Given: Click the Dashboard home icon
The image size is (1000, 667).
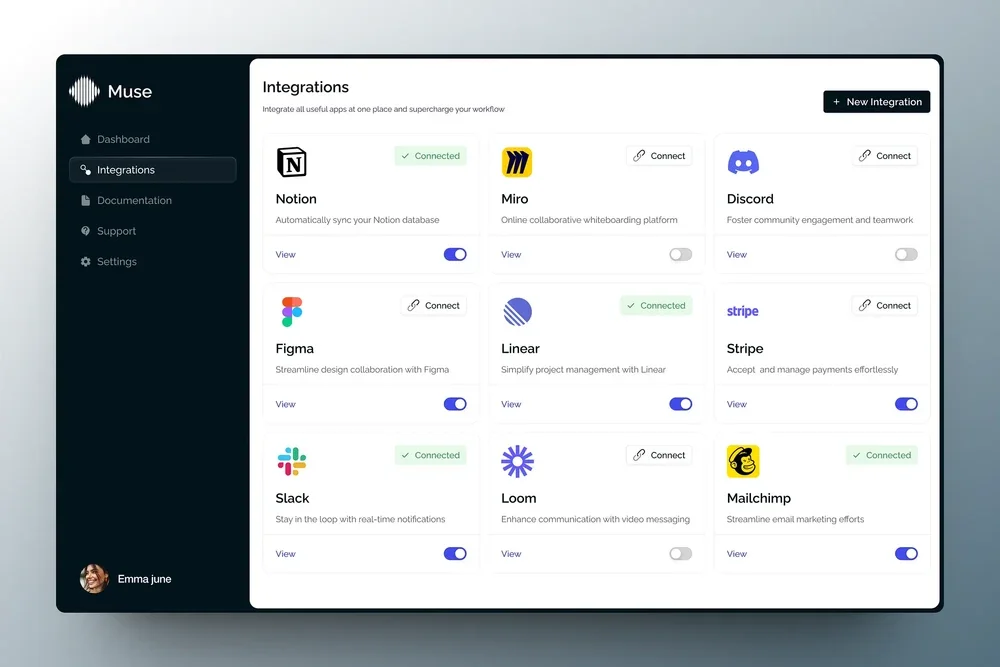Looking at the screenshot, I should 85,139.
